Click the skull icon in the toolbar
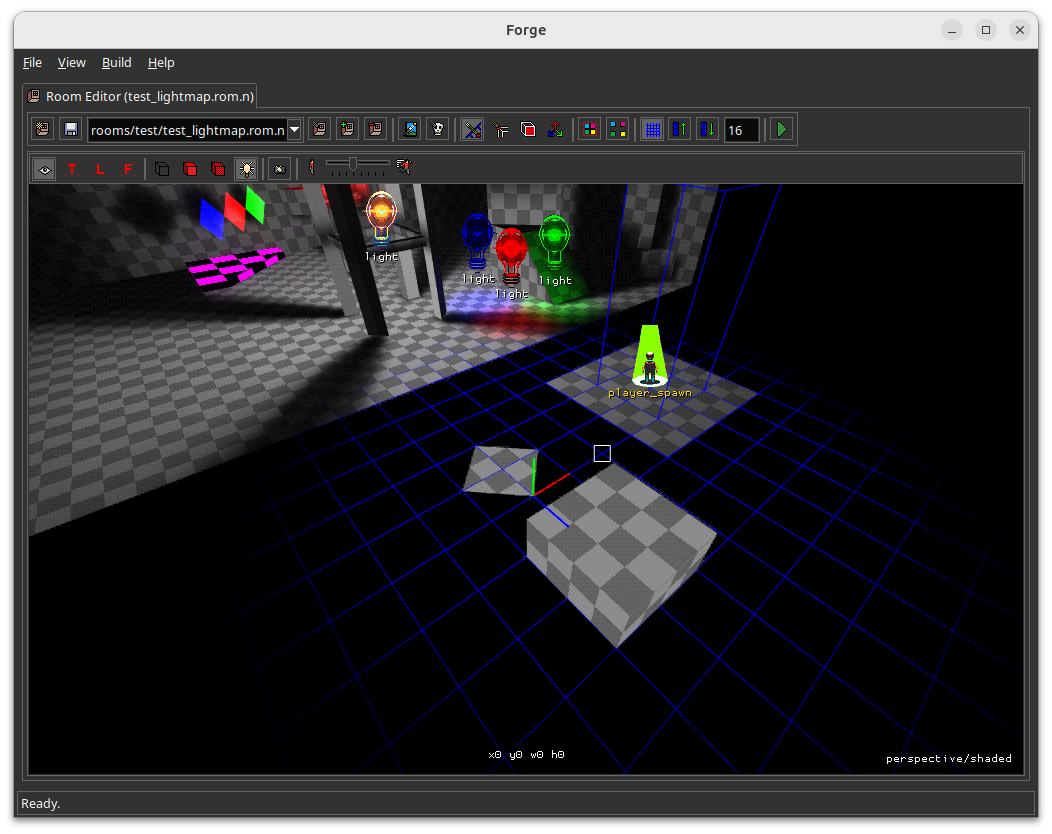Viewport: 1052px width, 834px height. pos(437,129)
